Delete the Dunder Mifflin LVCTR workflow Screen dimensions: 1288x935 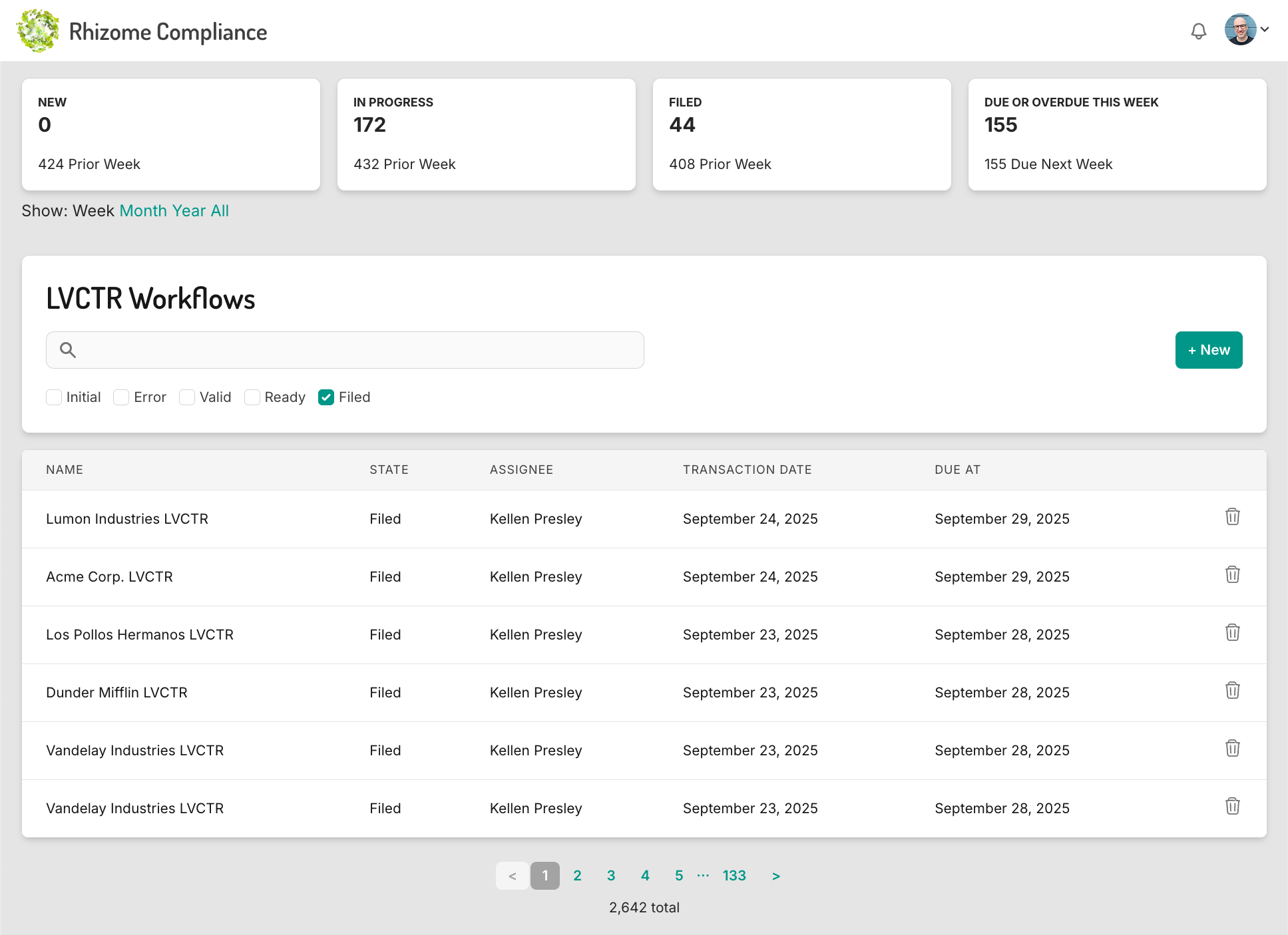1232,691
